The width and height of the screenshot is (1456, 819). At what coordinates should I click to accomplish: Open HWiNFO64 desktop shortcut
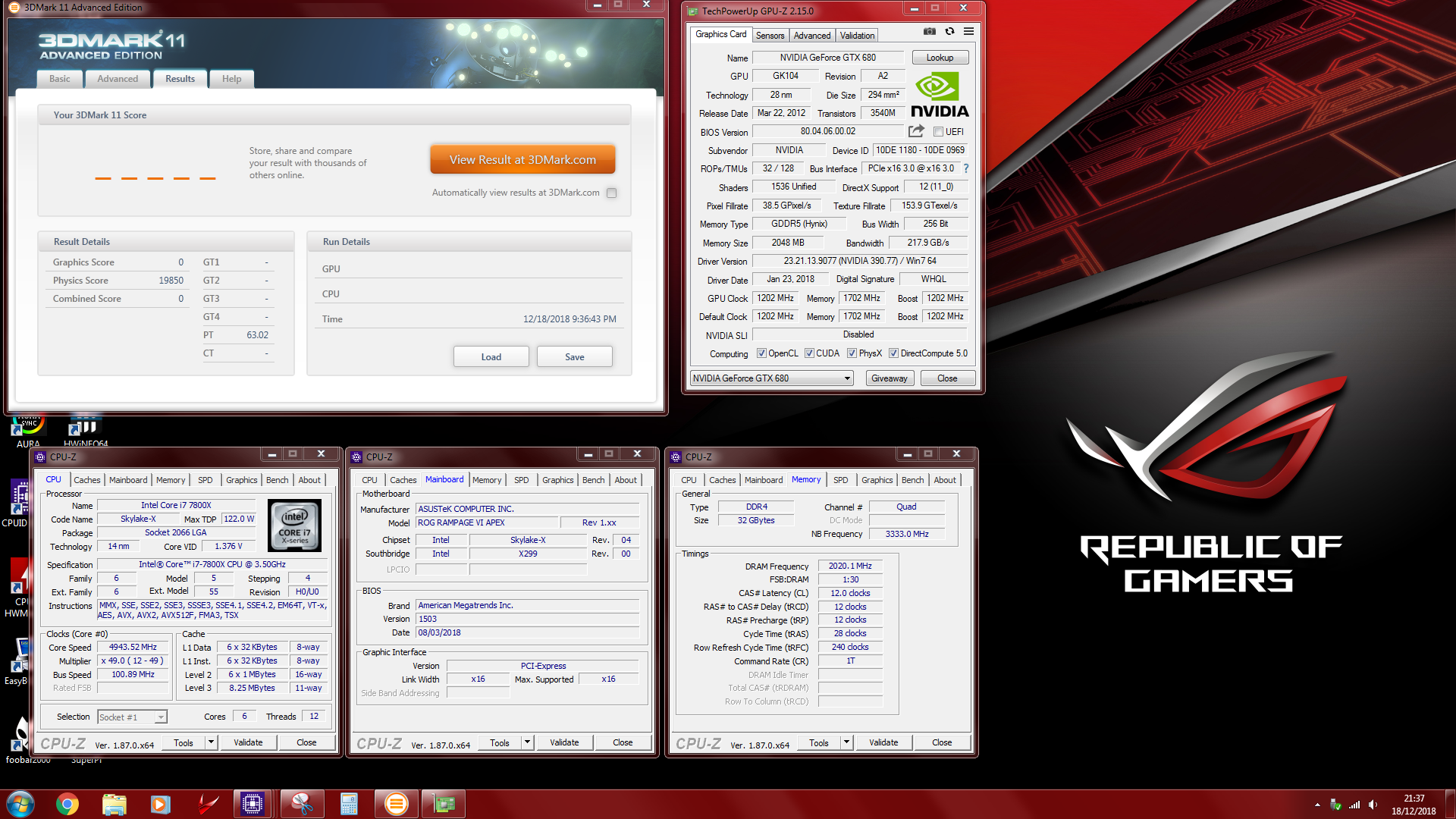tap(85, 431)
